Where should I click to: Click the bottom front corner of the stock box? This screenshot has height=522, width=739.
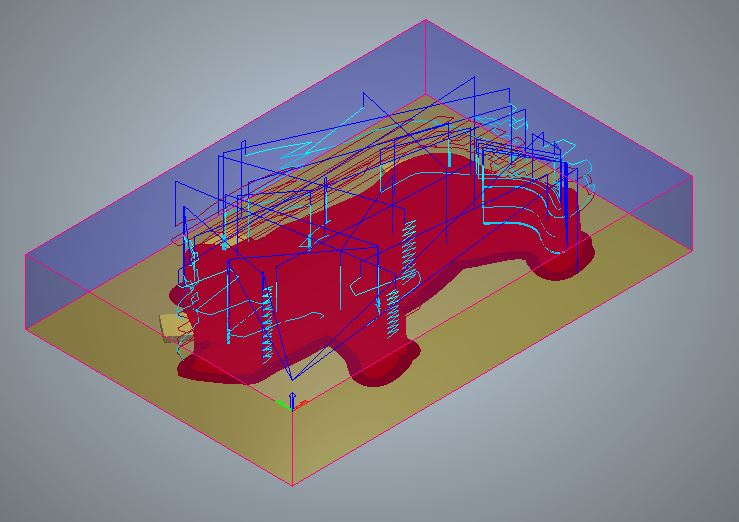coord(292,485)
